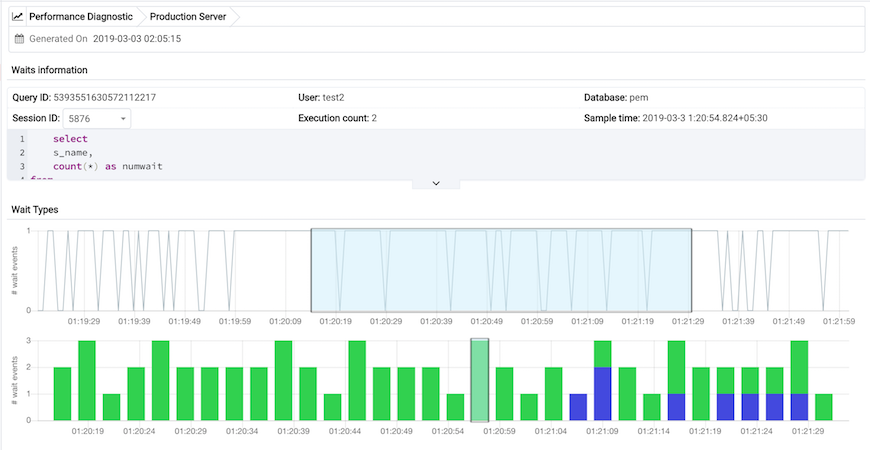Click the Performance Diagnostic chart icon
The width and height of the screenshot is (870, 450).
coord(18,17)
